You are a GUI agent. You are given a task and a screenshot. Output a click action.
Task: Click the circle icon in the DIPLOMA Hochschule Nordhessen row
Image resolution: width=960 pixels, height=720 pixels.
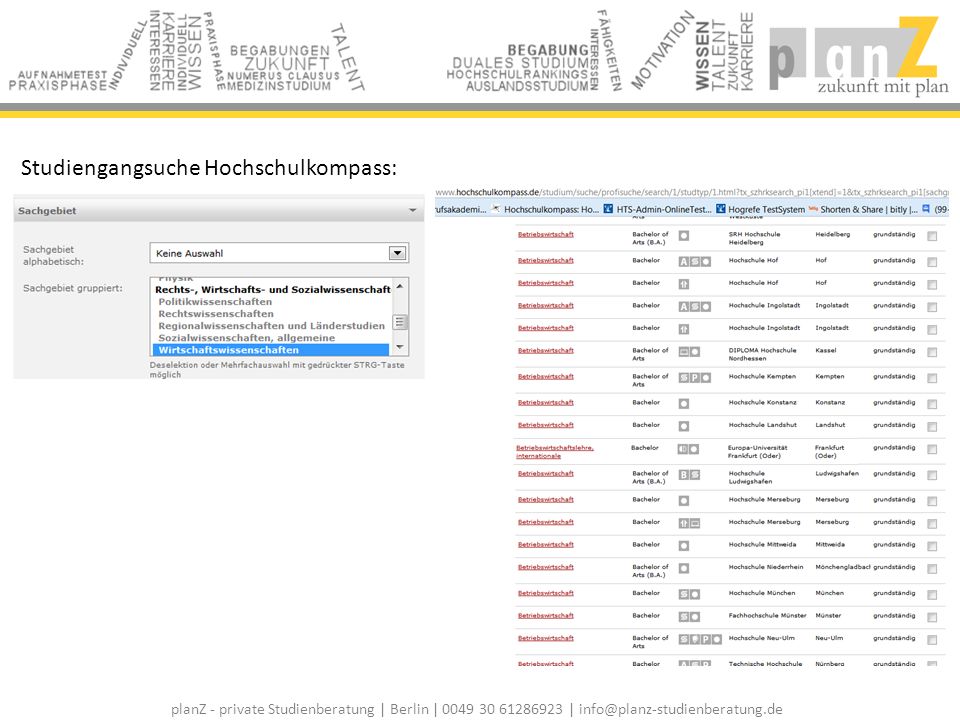(695, 352)
